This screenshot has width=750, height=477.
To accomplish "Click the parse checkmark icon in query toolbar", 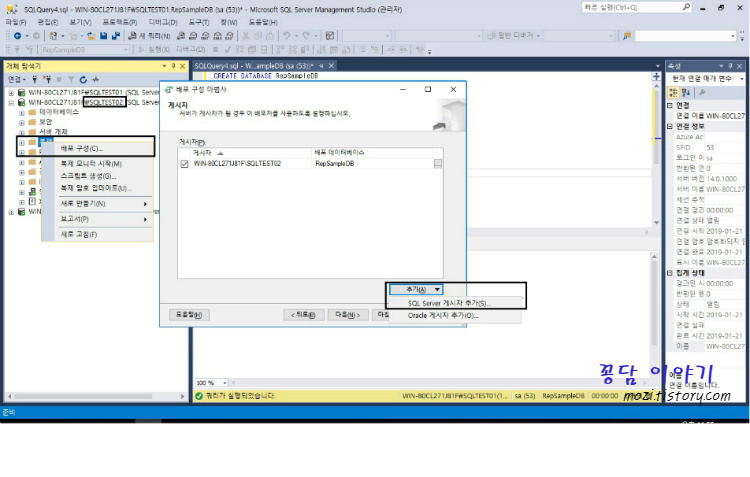I will click(x=228, y=49).
